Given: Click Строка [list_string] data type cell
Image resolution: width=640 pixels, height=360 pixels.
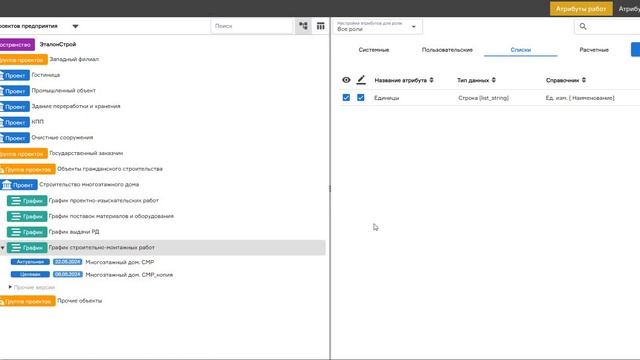Looking at the screenshot, I should pyautogui.click(x=483, y=98).
